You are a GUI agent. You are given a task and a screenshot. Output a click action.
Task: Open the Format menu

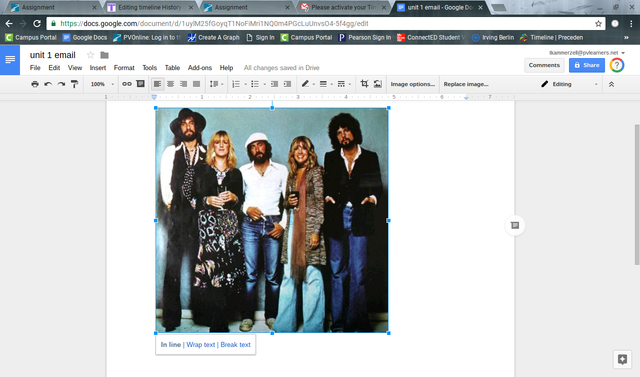click(x=124, y=68)
